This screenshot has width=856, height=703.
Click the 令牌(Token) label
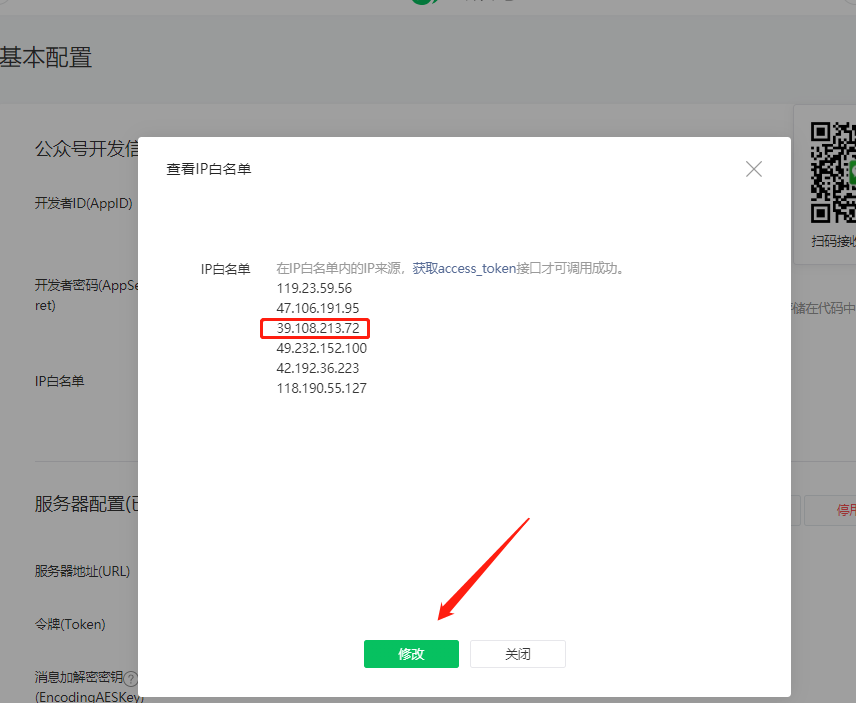pyautogui.click(x=70, y=624)
